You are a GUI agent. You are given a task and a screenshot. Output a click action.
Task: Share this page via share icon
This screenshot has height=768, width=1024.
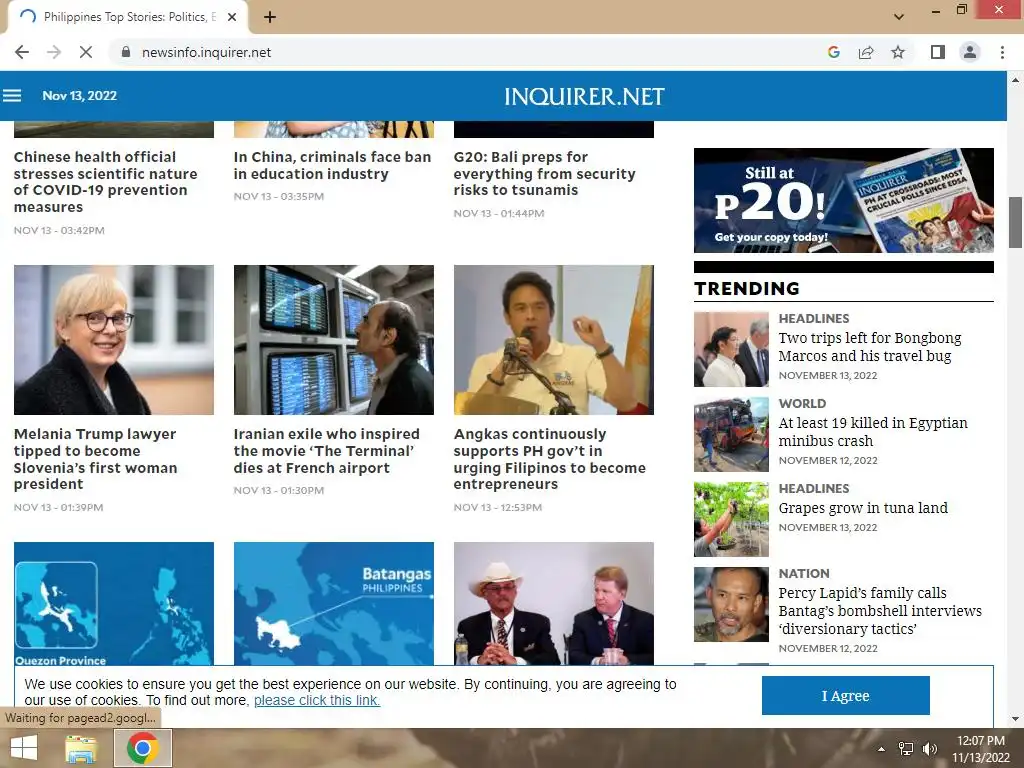coord(866,52)
